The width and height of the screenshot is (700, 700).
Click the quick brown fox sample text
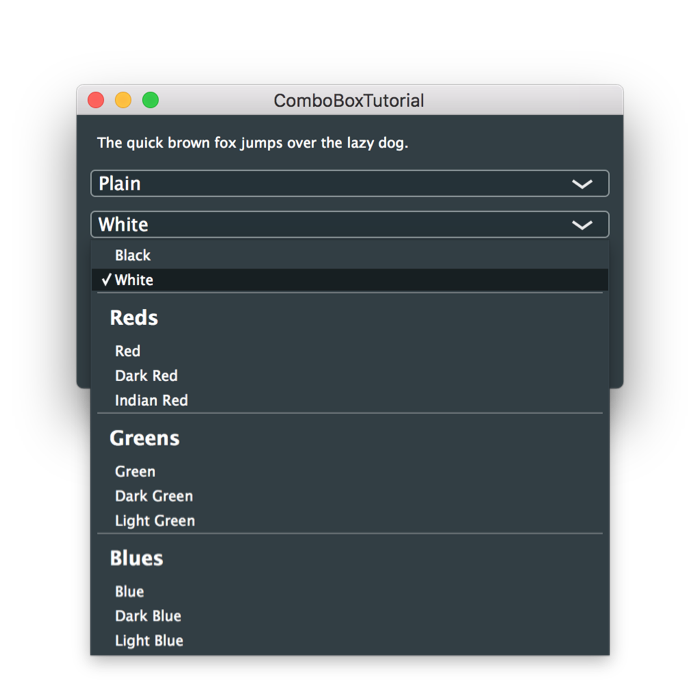[252, 143]
